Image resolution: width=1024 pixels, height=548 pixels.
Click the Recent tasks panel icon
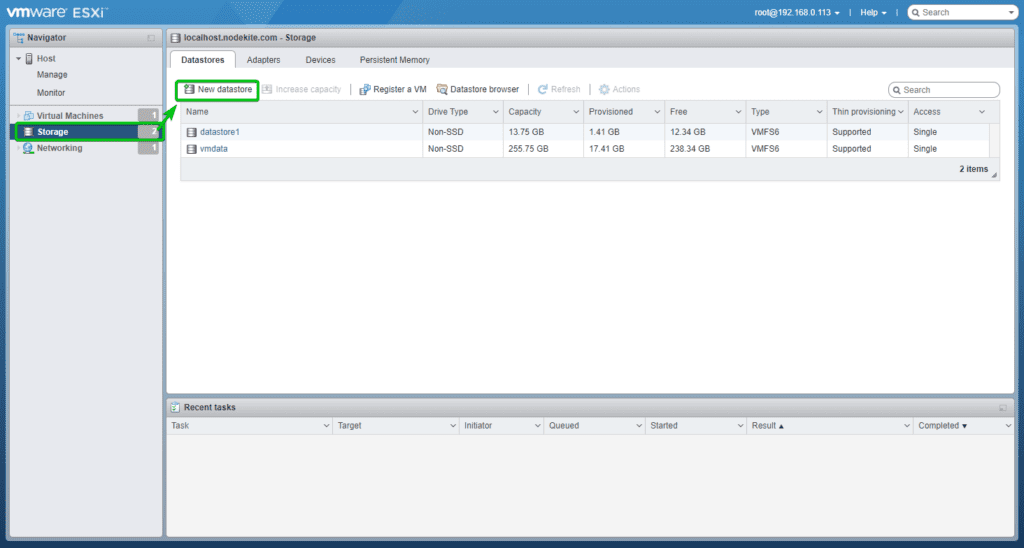175,408
